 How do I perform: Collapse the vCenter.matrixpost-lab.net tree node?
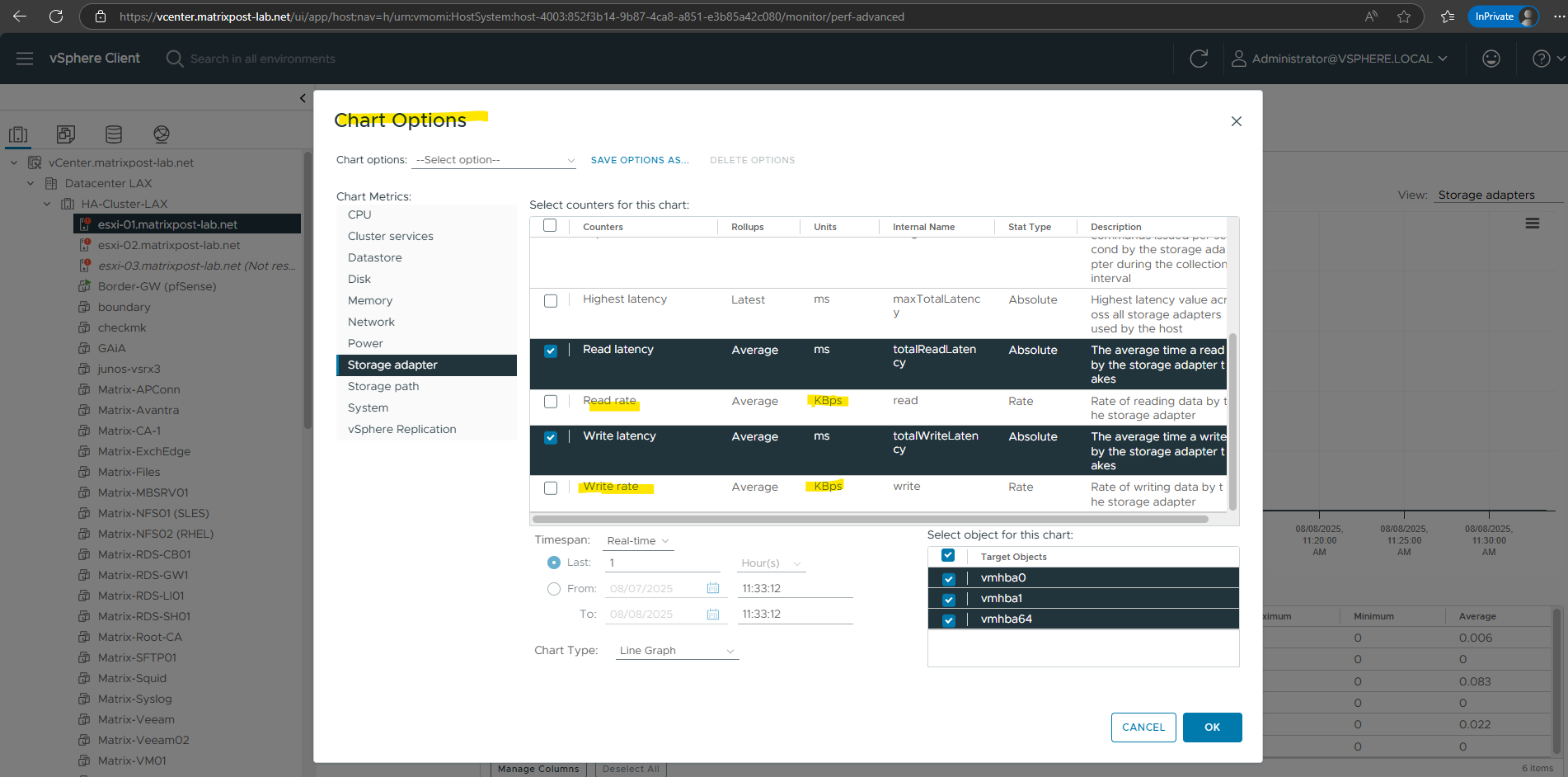click(x=14, y=162)
